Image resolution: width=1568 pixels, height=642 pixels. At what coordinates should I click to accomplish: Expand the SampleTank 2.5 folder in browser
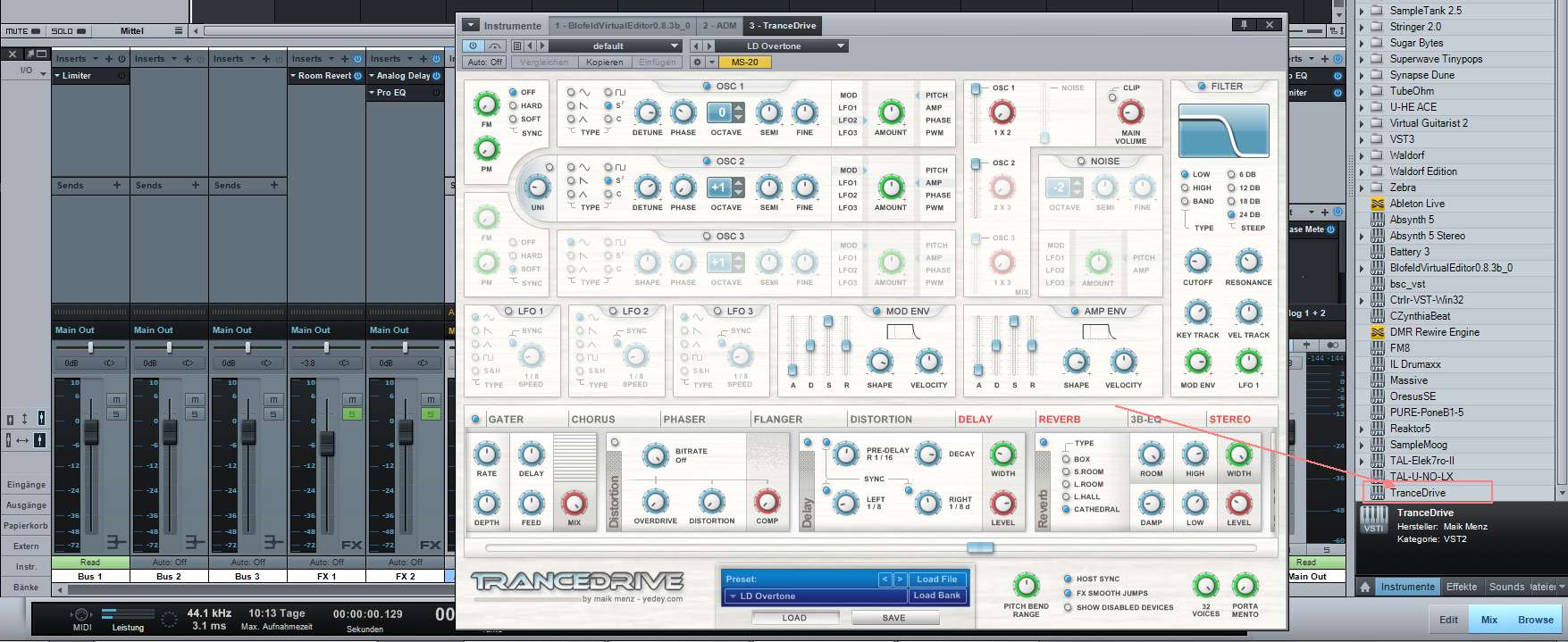pos(1362,11)
